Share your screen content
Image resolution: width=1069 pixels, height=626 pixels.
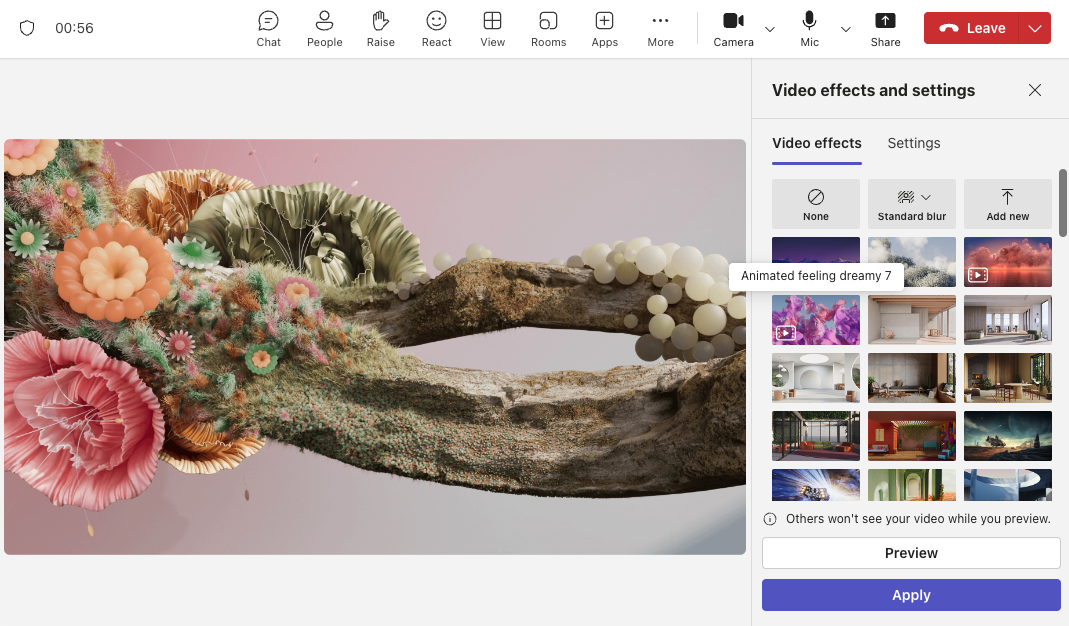(x=885, y=29)
